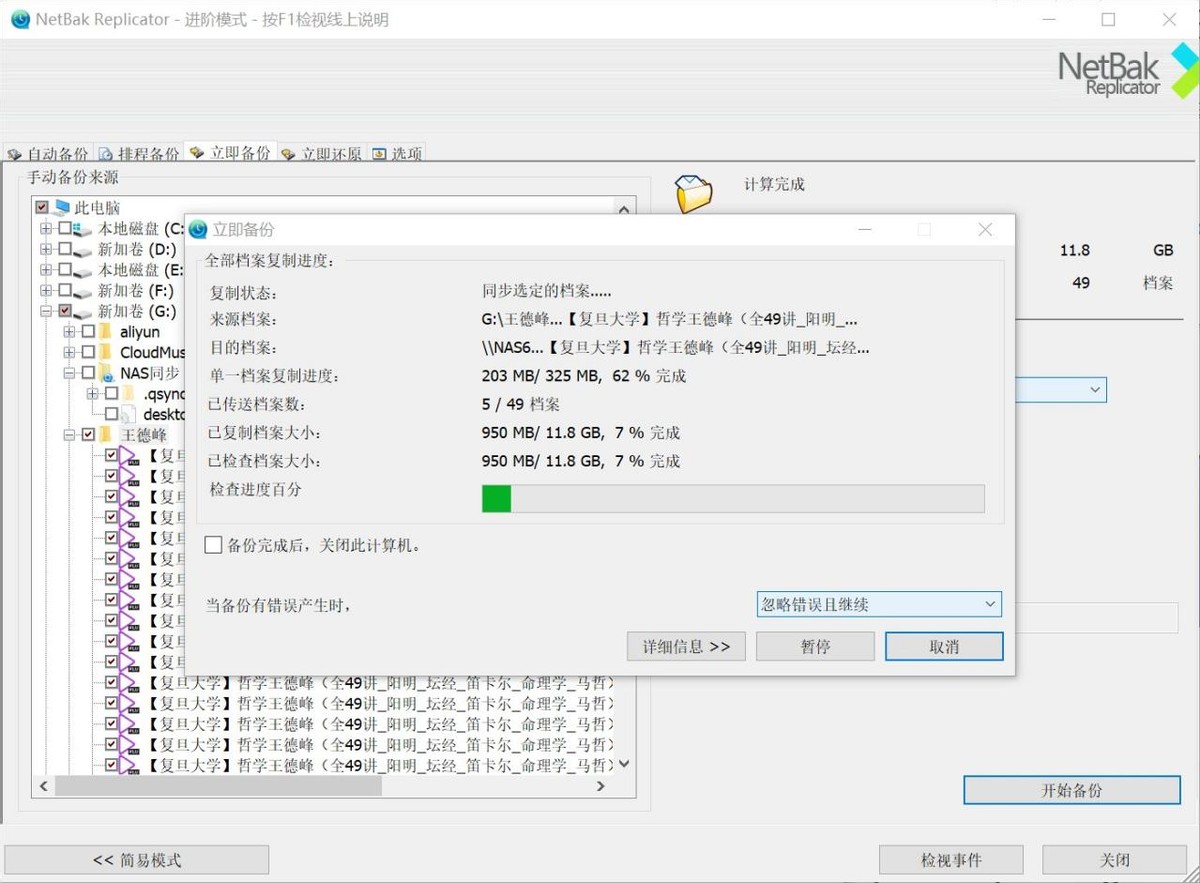Select the 立即备份 toolbar icon

tap(196, 153)
